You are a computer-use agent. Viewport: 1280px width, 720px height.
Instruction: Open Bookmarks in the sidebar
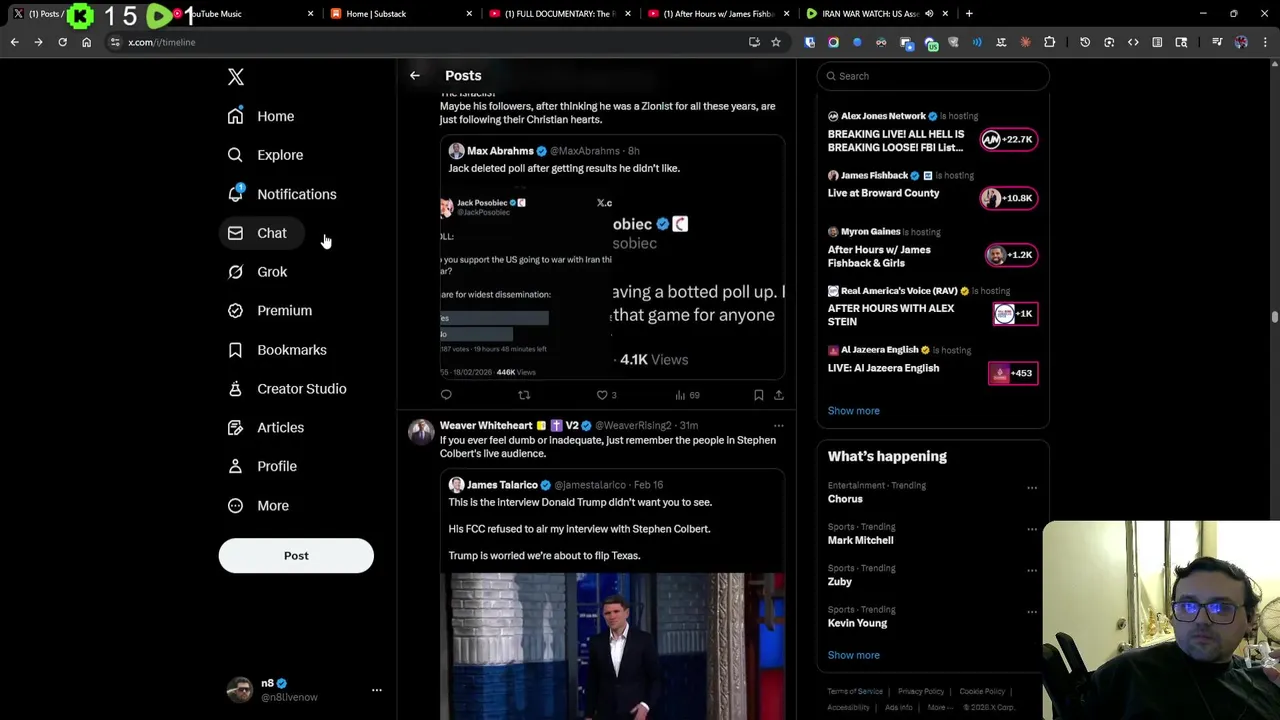[x=277, y=350]
